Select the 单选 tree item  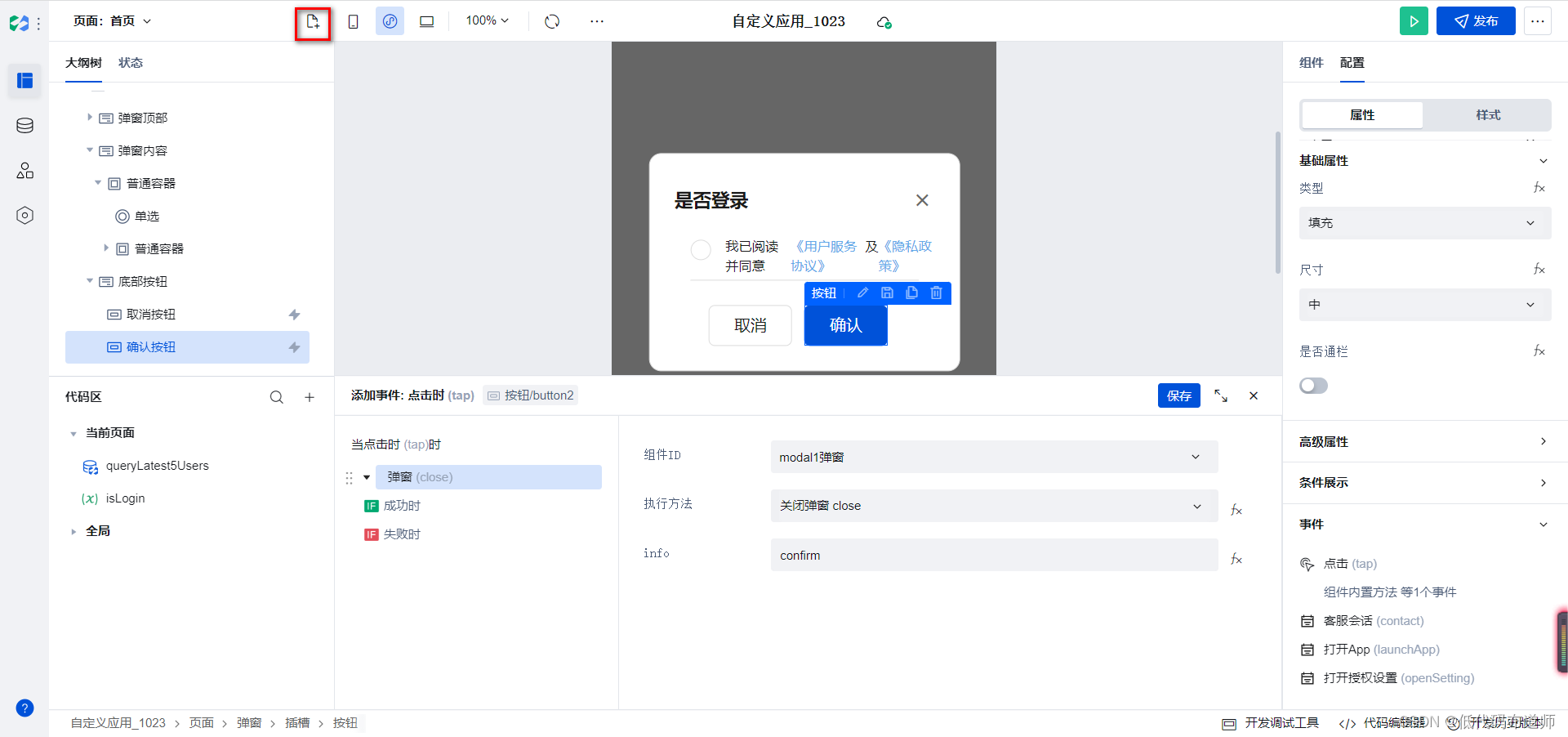coord(147,216)
